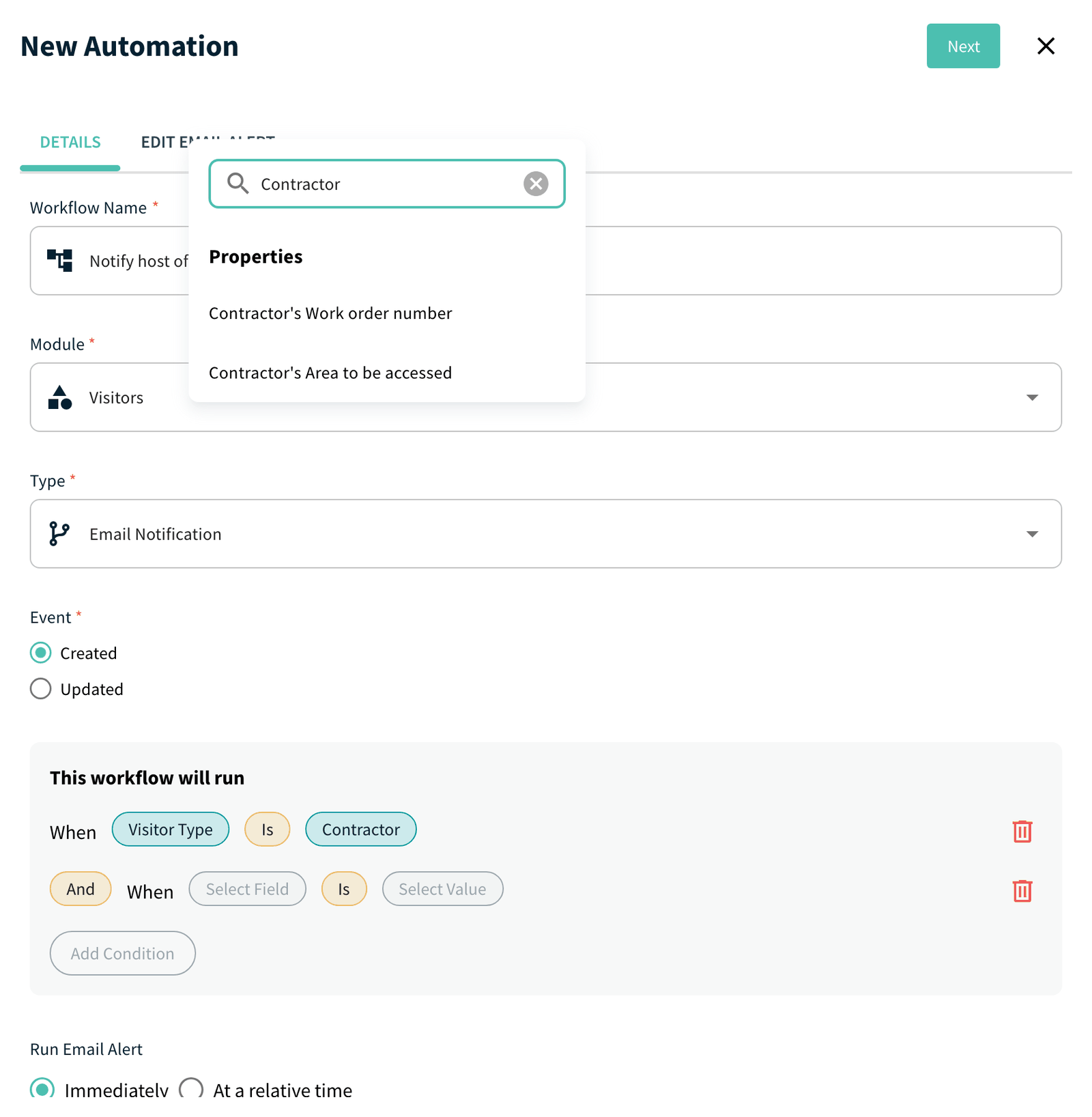
Task: Click the Visitors module shapes icon
Action: (x=60, y=397)
